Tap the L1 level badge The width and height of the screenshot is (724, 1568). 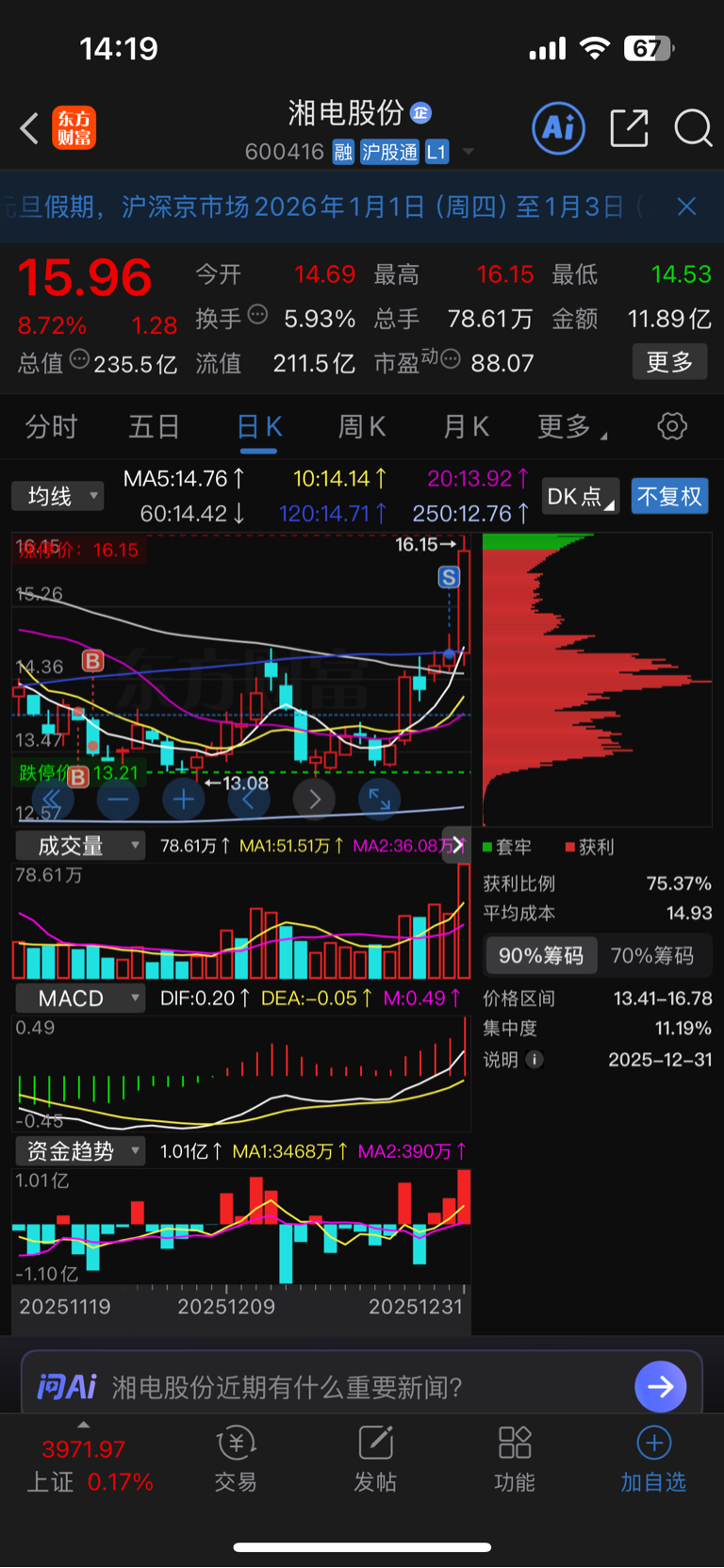tap(436, 152)
